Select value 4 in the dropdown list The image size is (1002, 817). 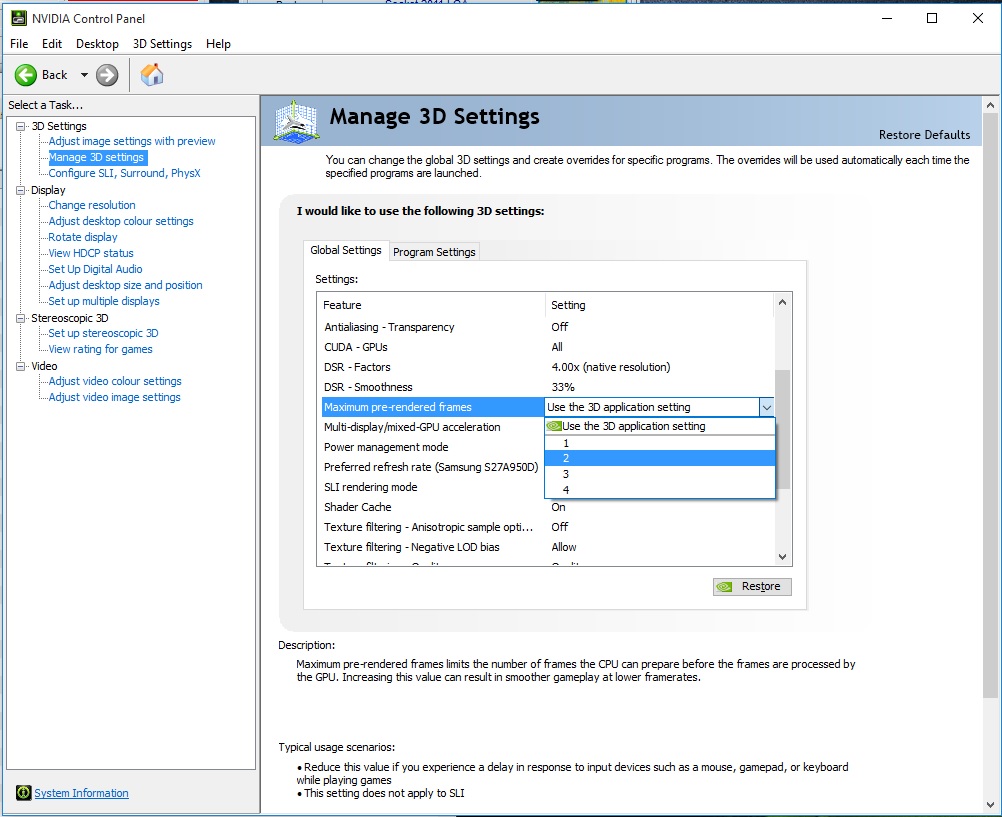659,490
